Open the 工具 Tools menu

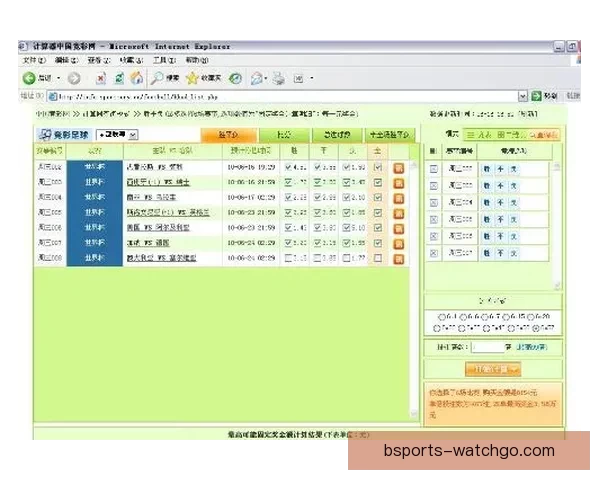[x=165, y=60]
